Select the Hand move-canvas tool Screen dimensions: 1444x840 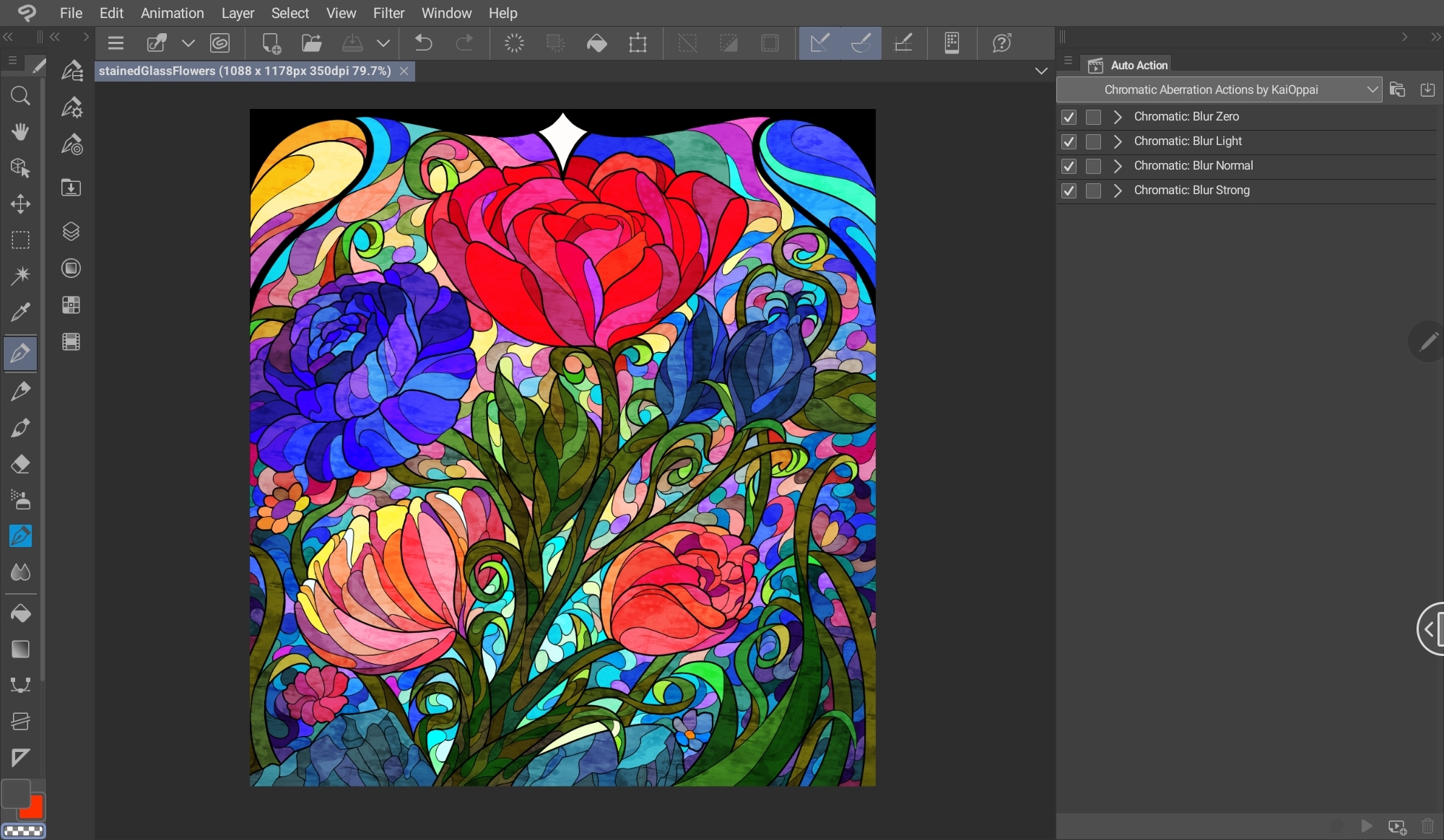point(20,131)
